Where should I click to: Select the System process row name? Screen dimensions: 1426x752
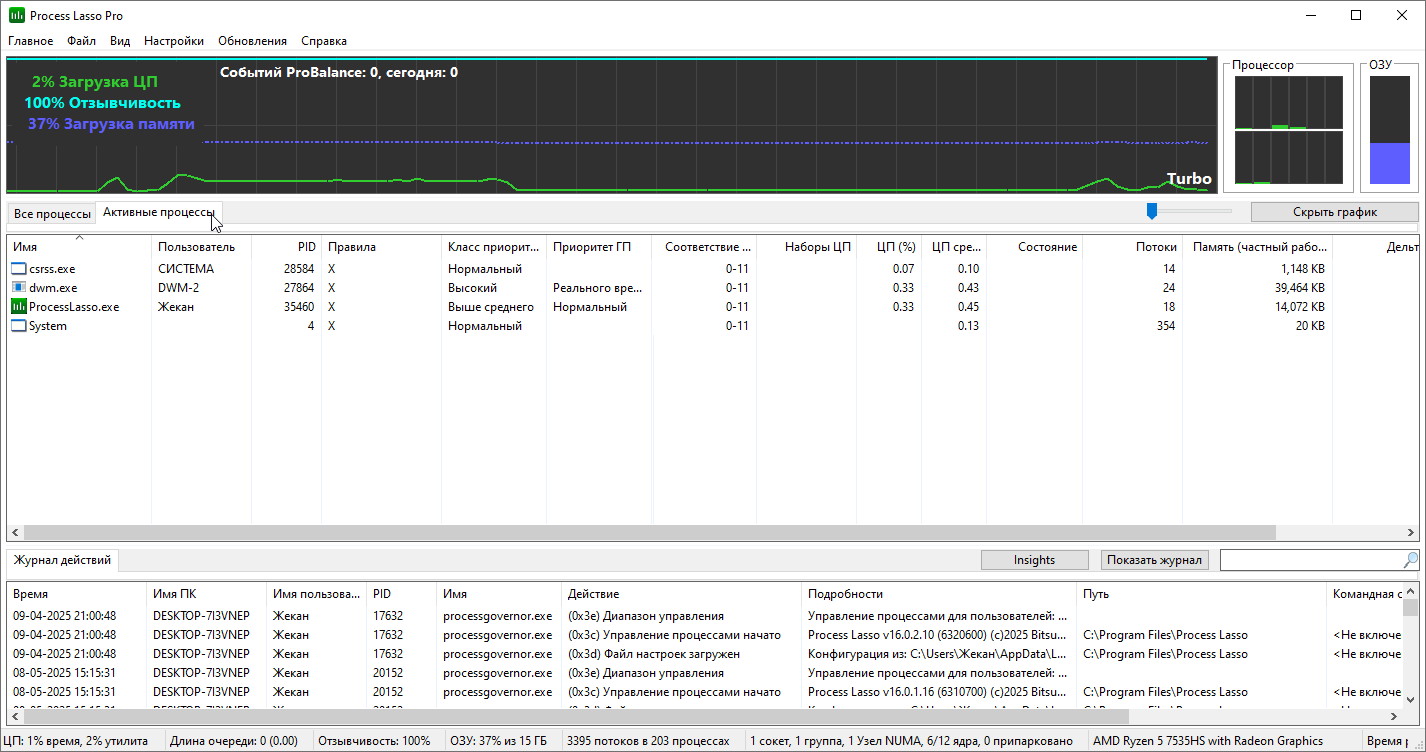pos(48,326)
